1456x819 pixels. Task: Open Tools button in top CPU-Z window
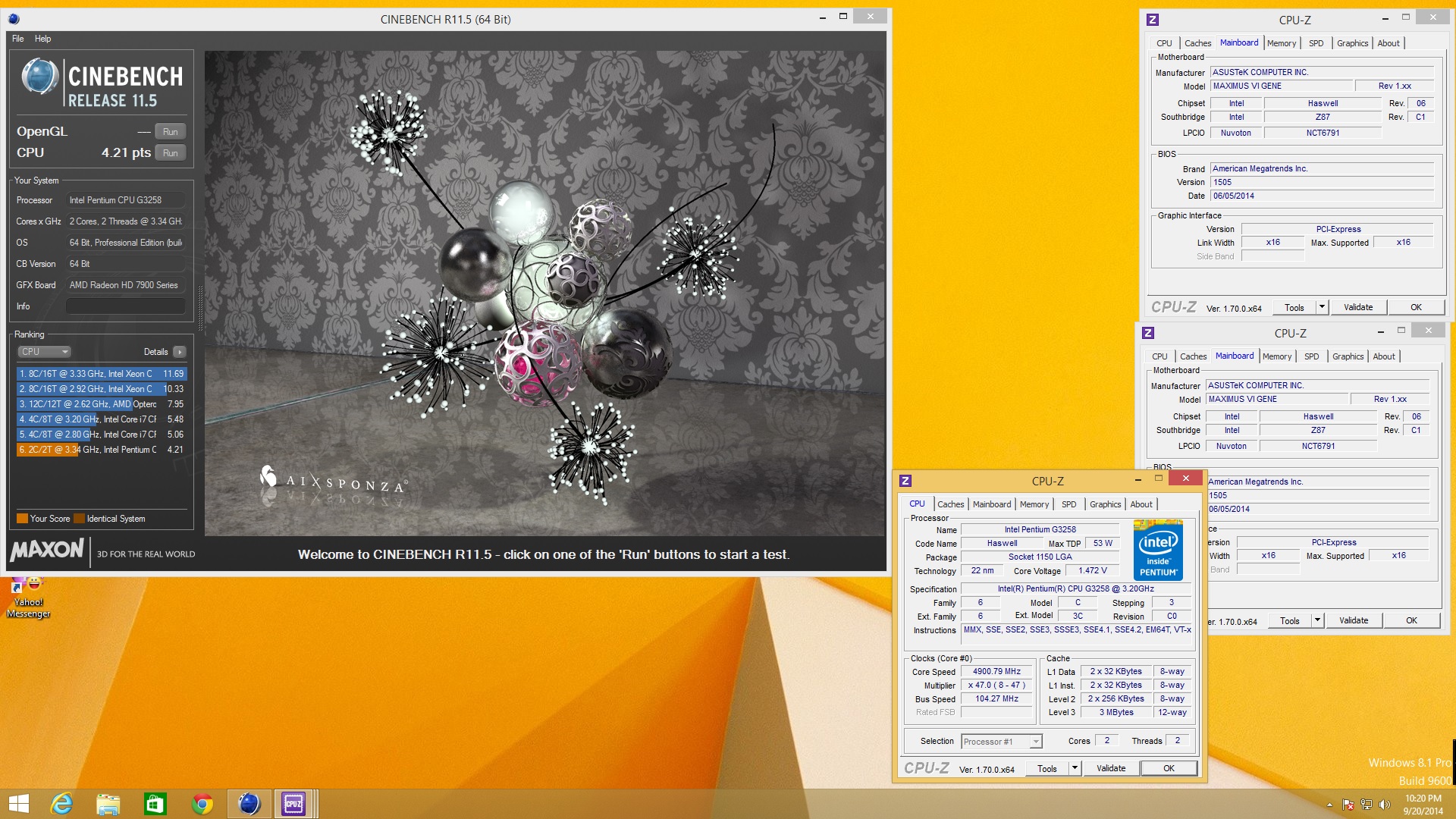click(1294, 307)
